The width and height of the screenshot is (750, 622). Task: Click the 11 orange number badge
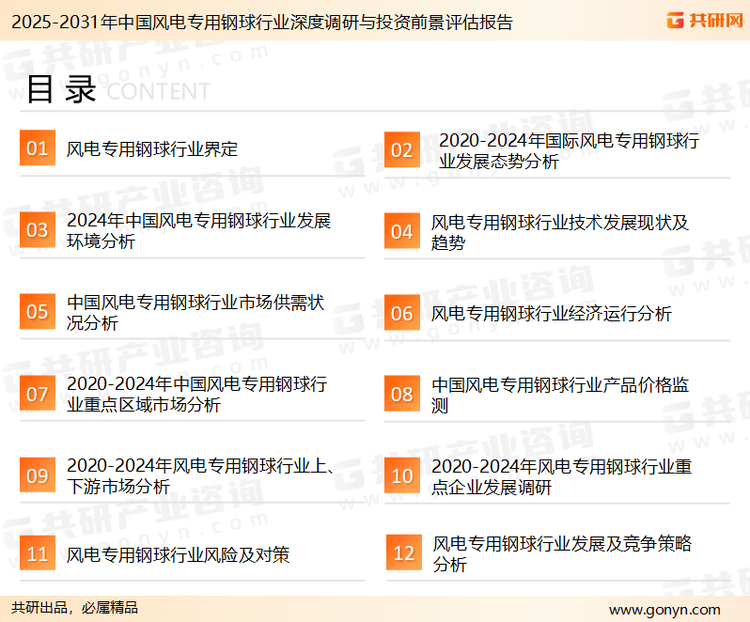(37, 554)
